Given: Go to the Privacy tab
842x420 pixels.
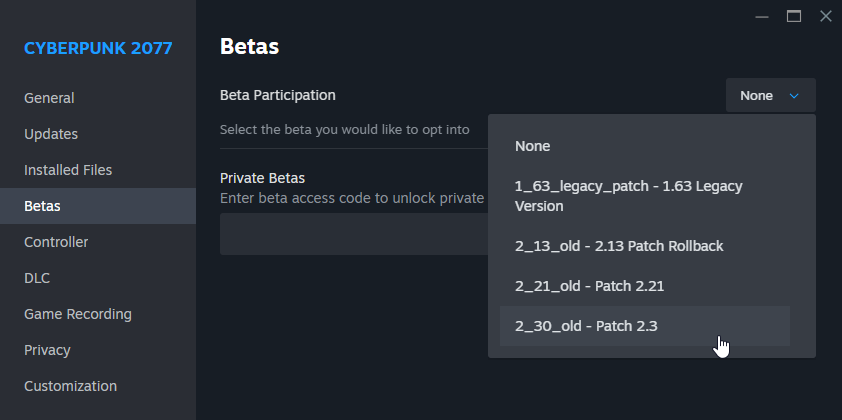Looking at the screenshot, I should coord(47,350).
